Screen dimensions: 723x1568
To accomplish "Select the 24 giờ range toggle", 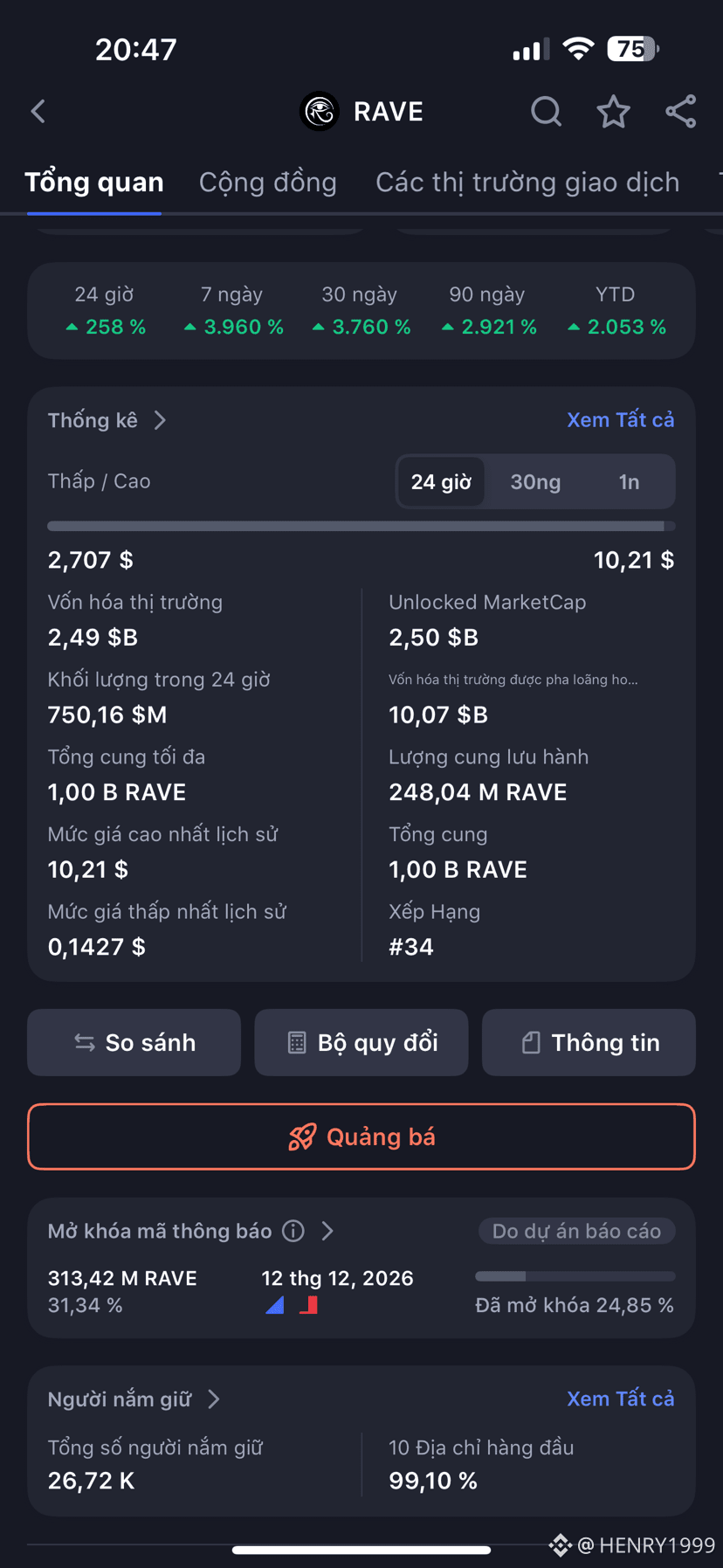I will pos(441,481).
